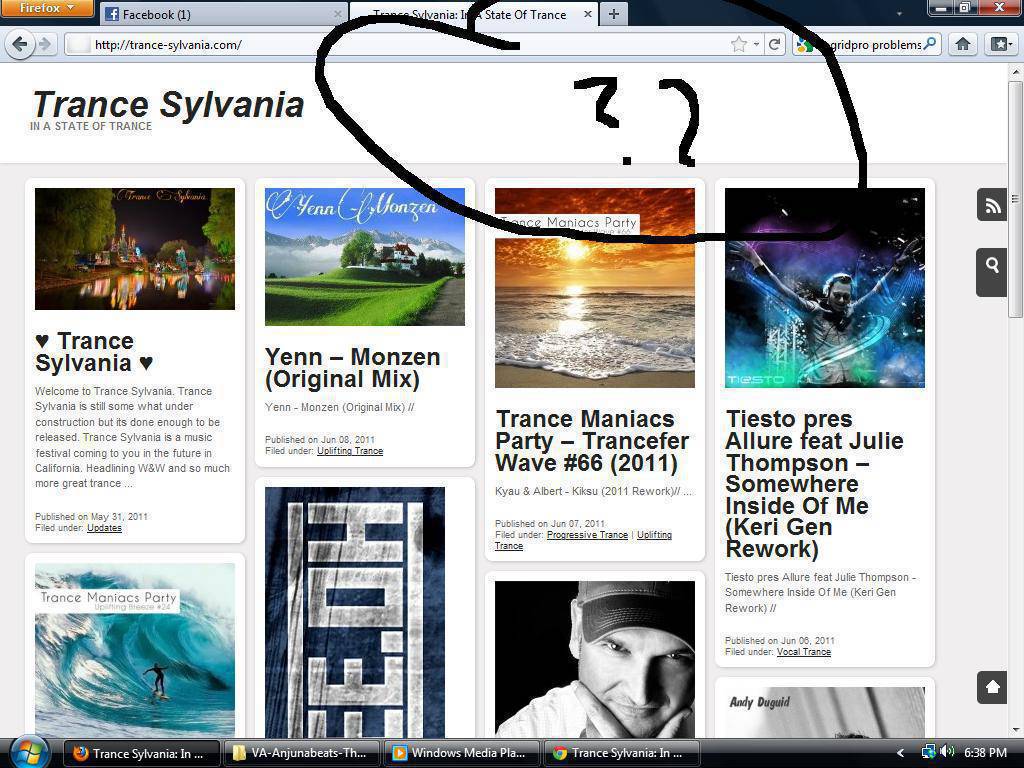Follow Uplifting Trance link under Yenn – Monzen
1024x768 pixels.
350,451
